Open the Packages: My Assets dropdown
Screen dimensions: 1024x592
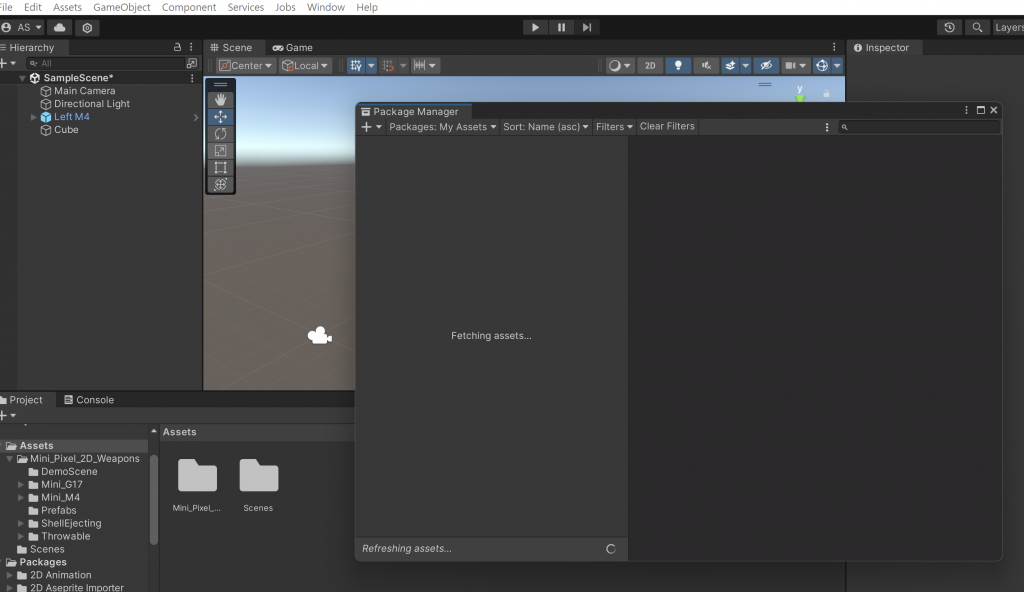(x=442, y=127)
